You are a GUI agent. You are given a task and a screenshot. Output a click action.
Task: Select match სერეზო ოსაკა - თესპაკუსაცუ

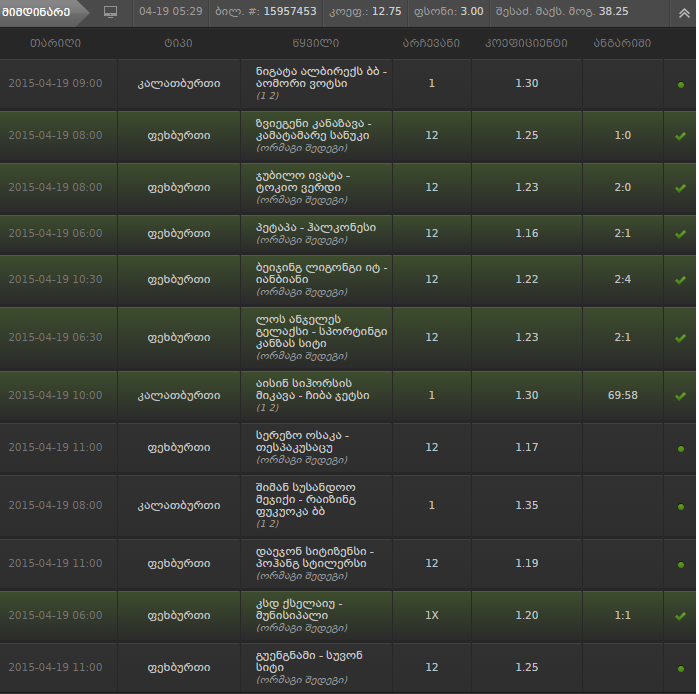point(302,441)
